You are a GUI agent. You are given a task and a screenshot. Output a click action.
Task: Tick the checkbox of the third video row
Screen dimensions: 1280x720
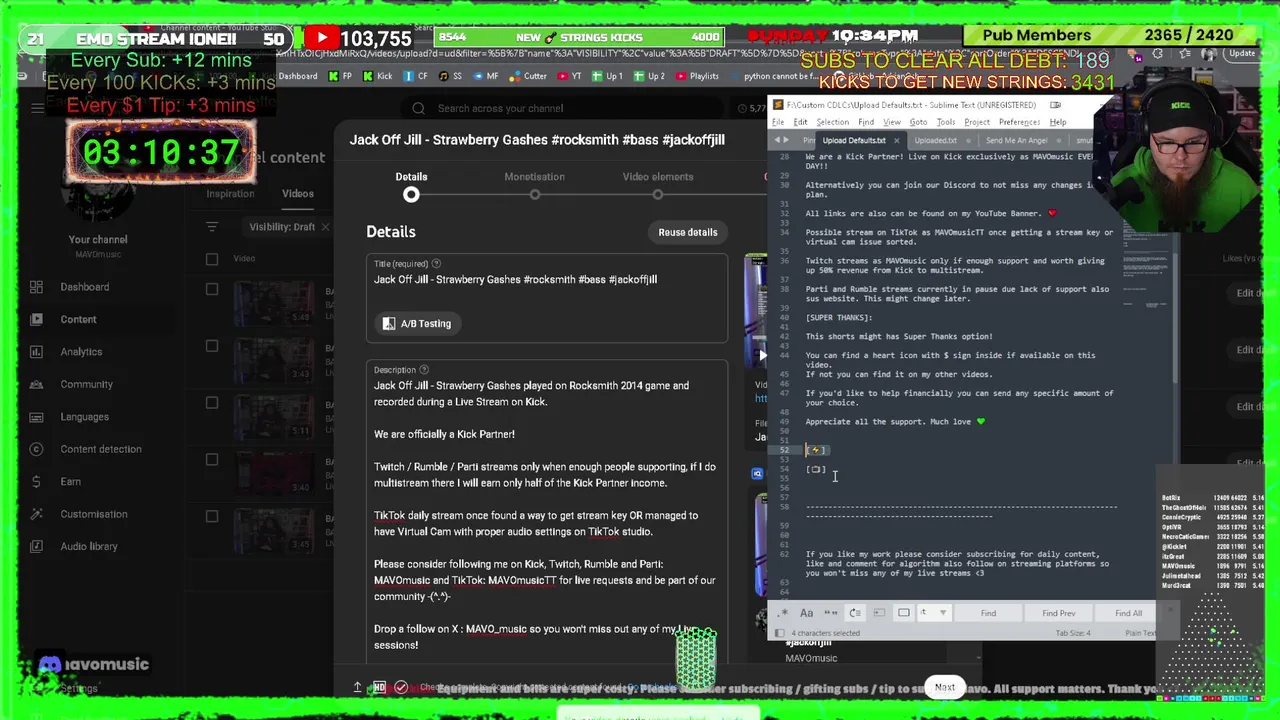click(x=212, y=403)
